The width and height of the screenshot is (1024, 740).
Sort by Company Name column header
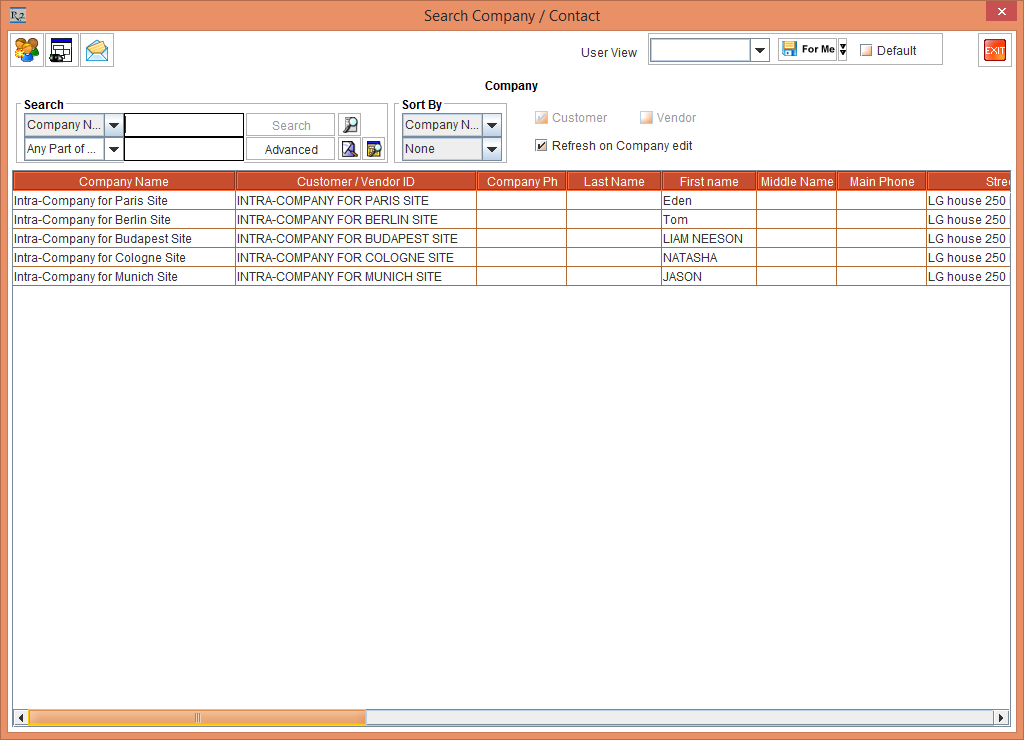(124, 181)
